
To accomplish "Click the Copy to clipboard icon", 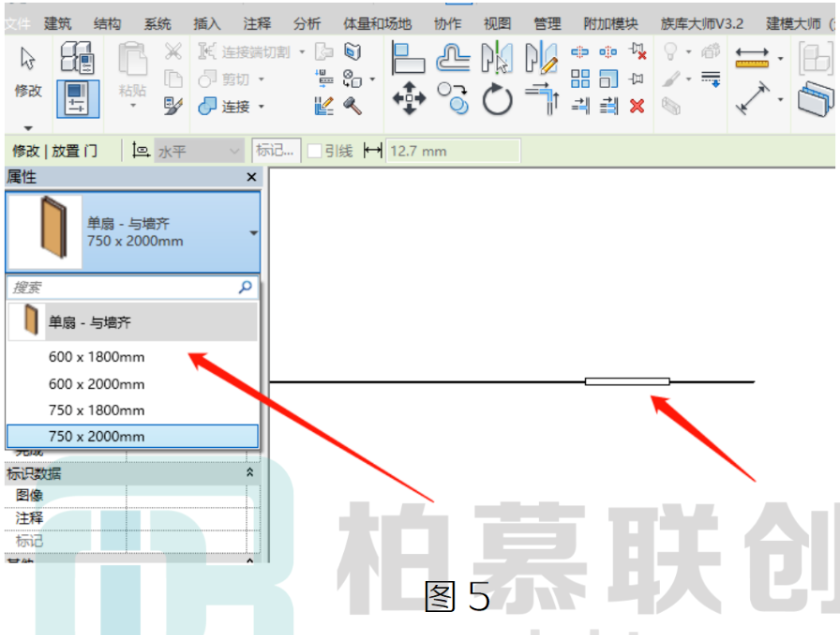I will (x=173, y=79).
